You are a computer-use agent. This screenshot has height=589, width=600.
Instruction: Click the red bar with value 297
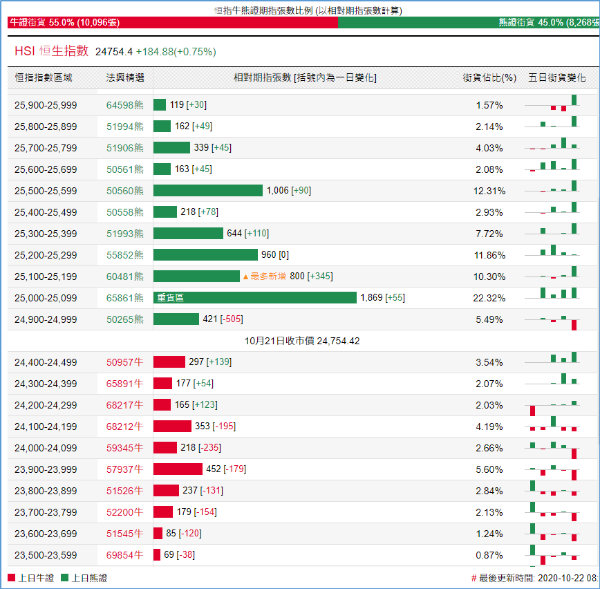click(x=169, y=362)
